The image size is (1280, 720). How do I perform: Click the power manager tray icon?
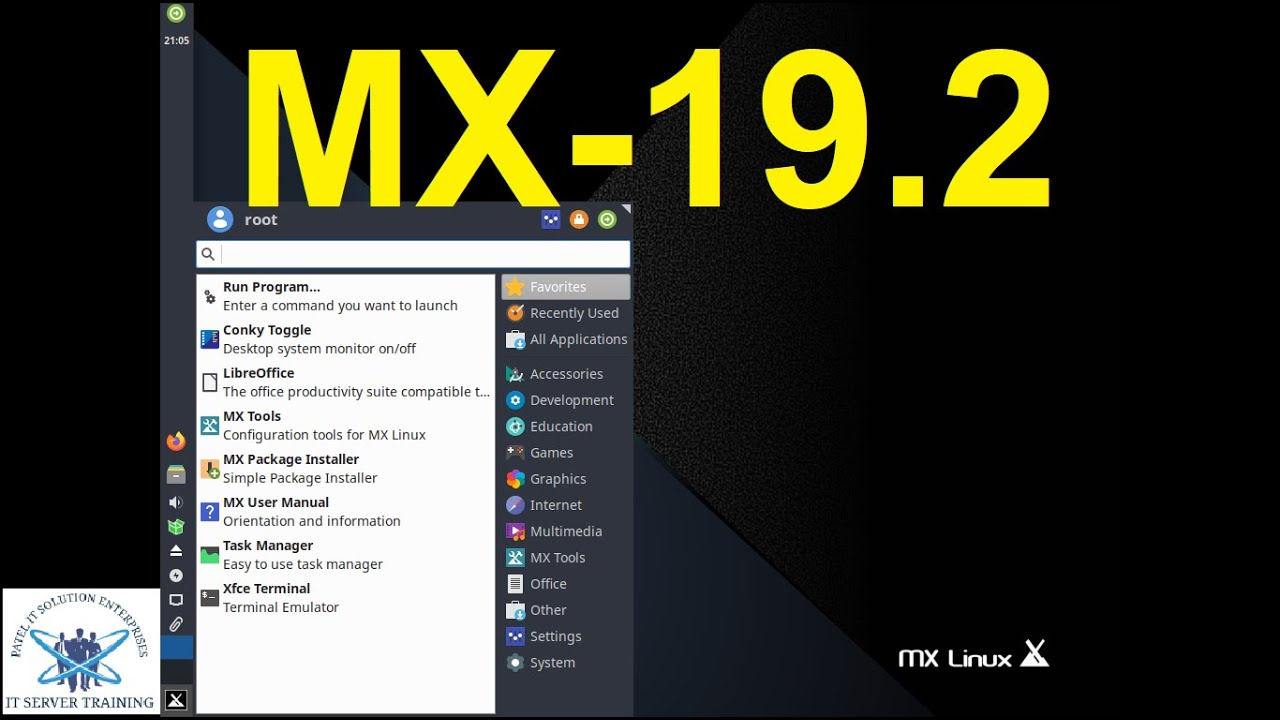pos(176,575)
